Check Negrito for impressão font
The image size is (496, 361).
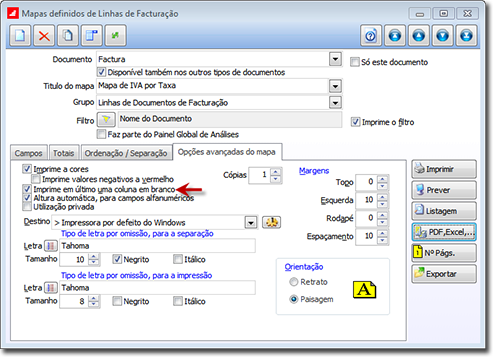pyautogui.click(x=117, y=301)
